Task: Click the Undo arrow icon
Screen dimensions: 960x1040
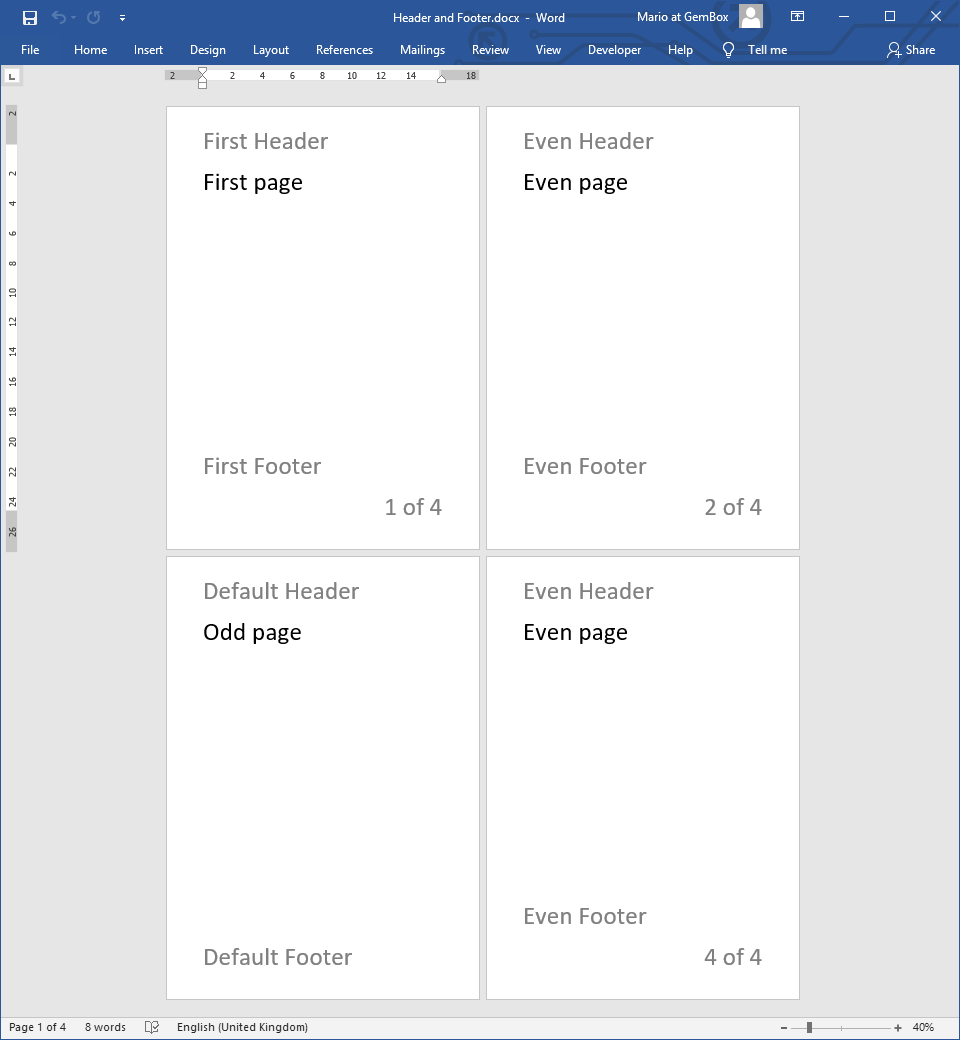Action: [x=58, y=17]
